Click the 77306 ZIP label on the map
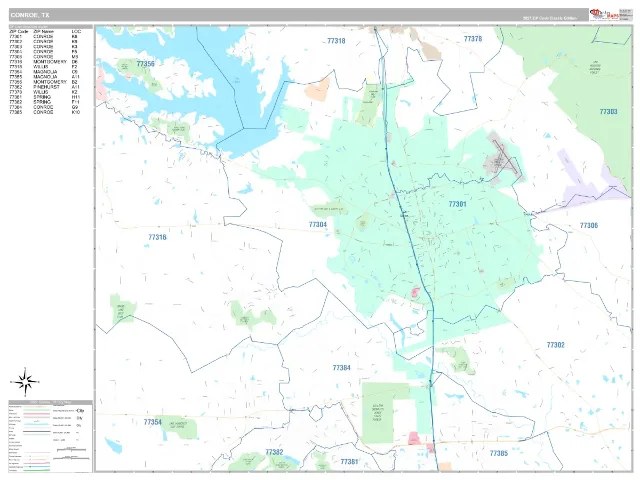 (589, 225)
